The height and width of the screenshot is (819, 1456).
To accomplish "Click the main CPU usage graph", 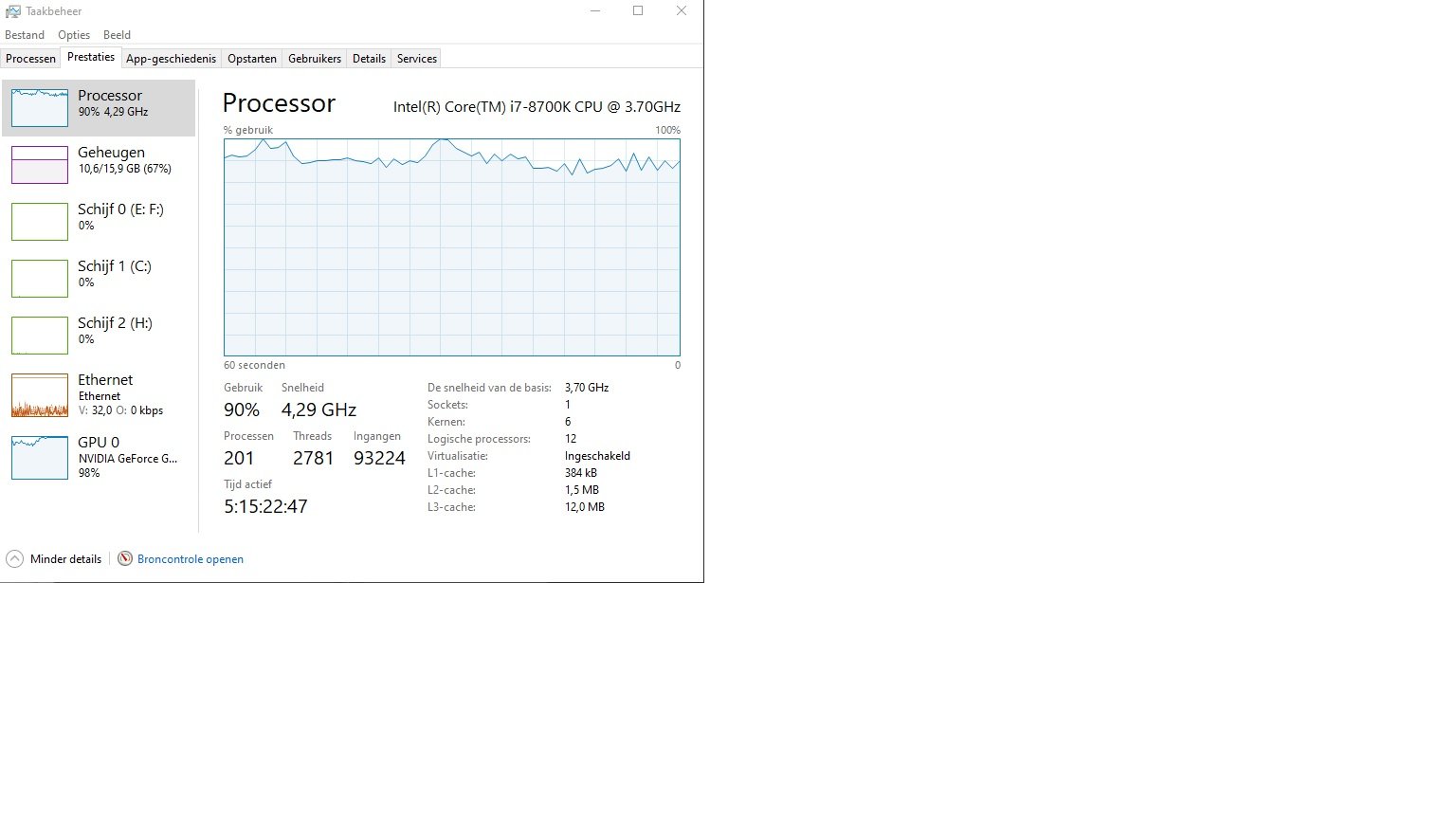I will pos(452,247).
